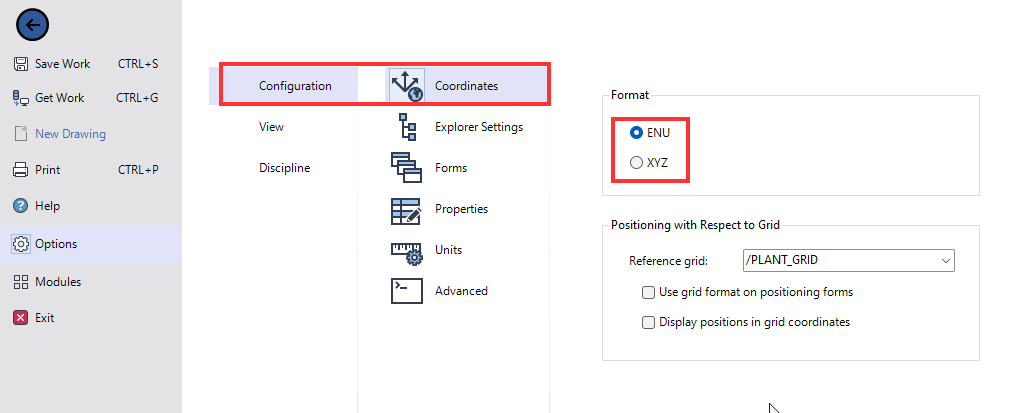Click the Save Work floppy disk icon
This screenshot has width=1010, height=413.
point(21,64)
